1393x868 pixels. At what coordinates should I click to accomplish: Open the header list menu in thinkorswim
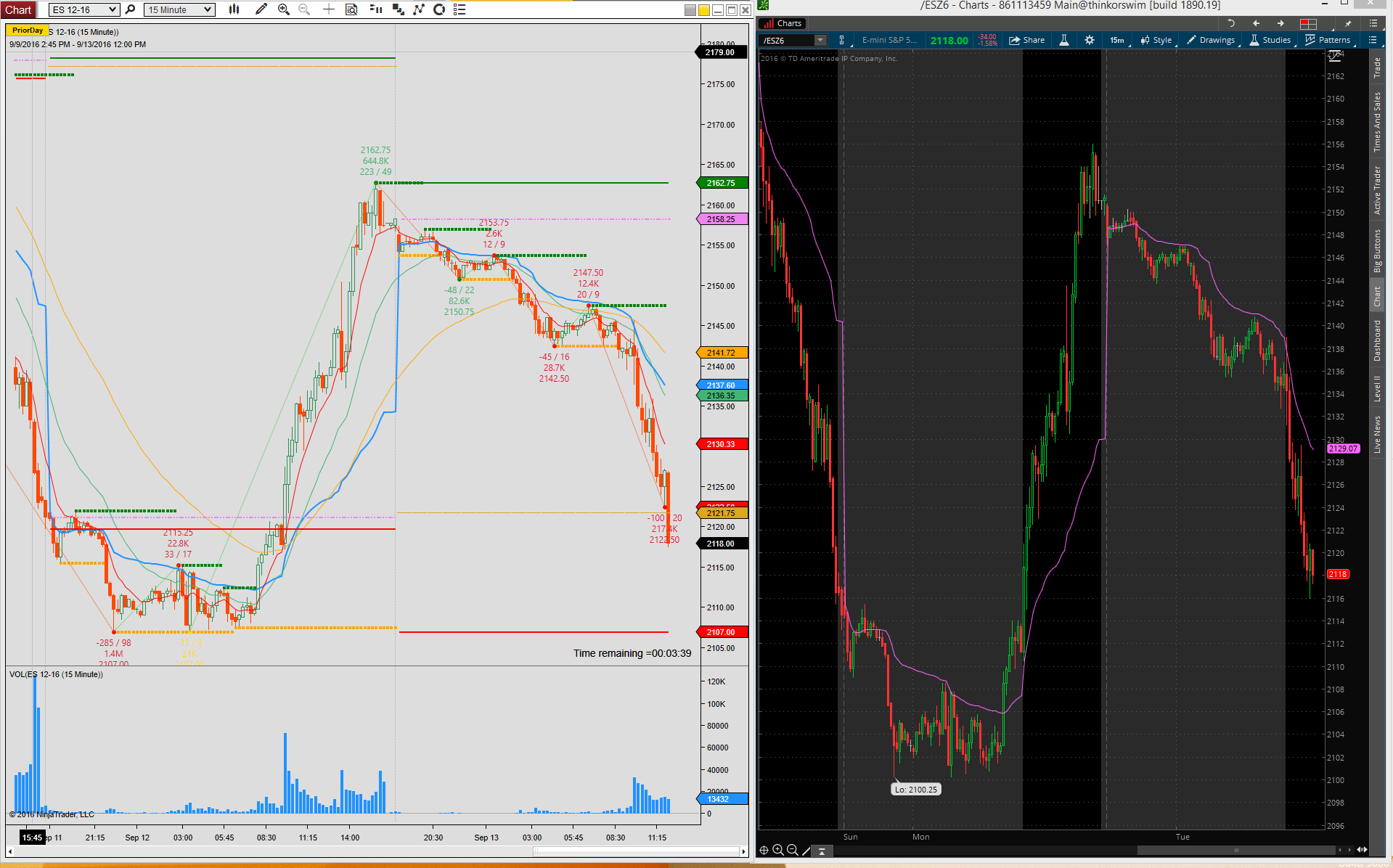[1373, 23]
